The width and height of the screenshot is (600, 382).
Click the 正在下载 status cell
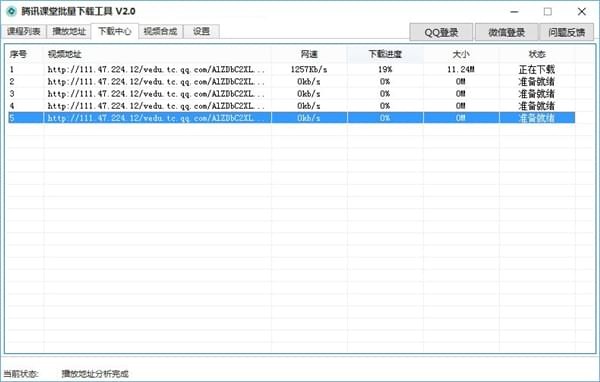point(536,69)
